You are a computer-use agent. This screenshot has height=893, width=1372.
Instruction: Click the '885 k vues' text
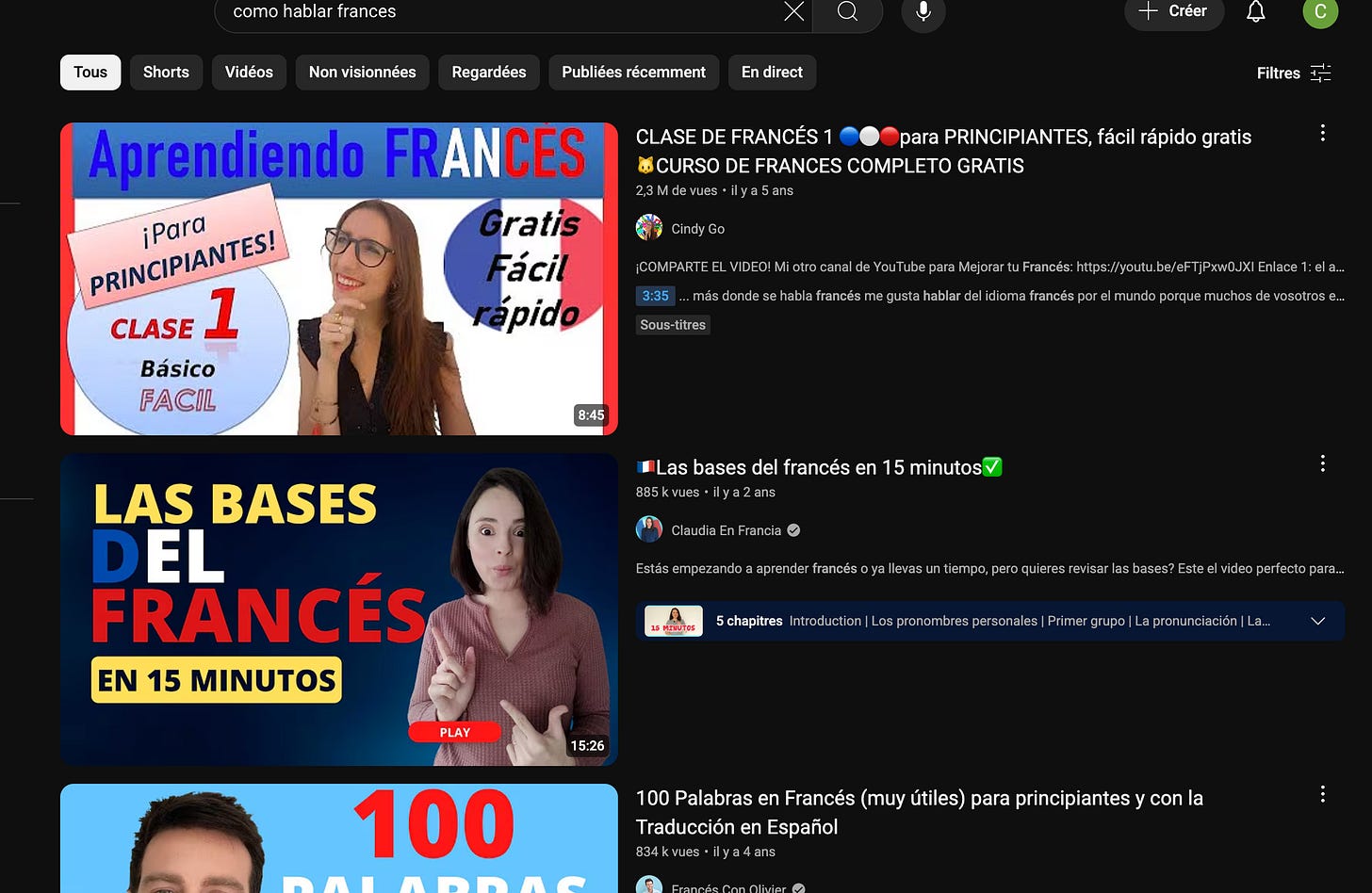pos(667,492)
